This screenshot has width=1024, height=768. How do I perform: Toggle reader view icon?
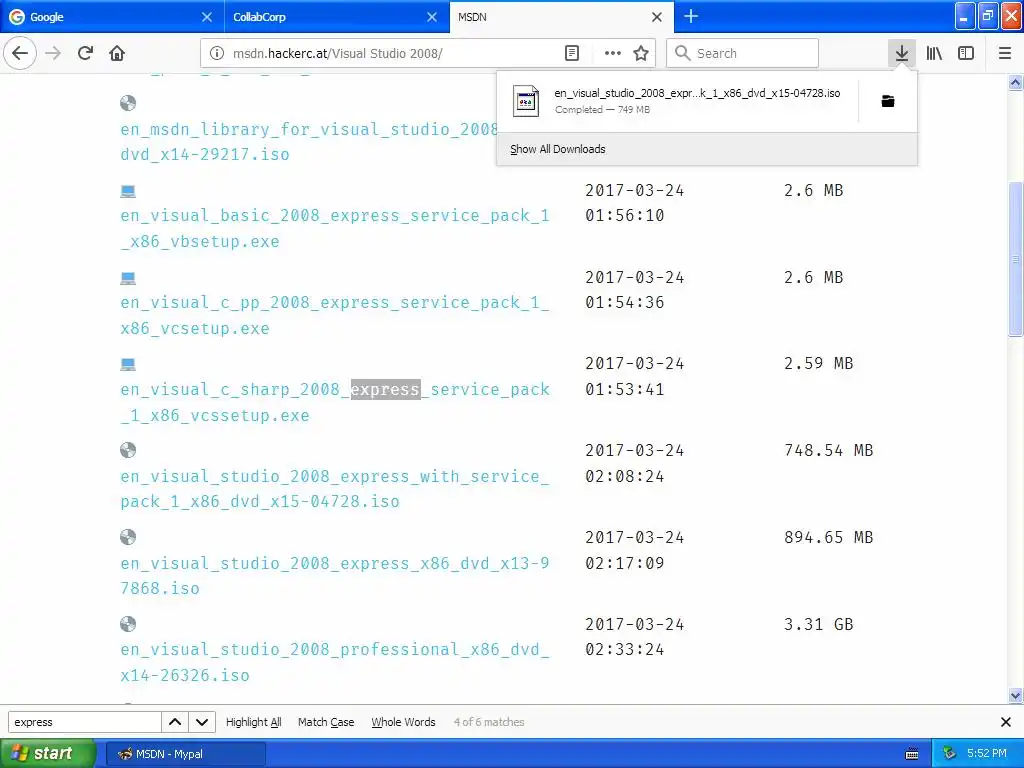pyautogui.click(x=571, y=53)
